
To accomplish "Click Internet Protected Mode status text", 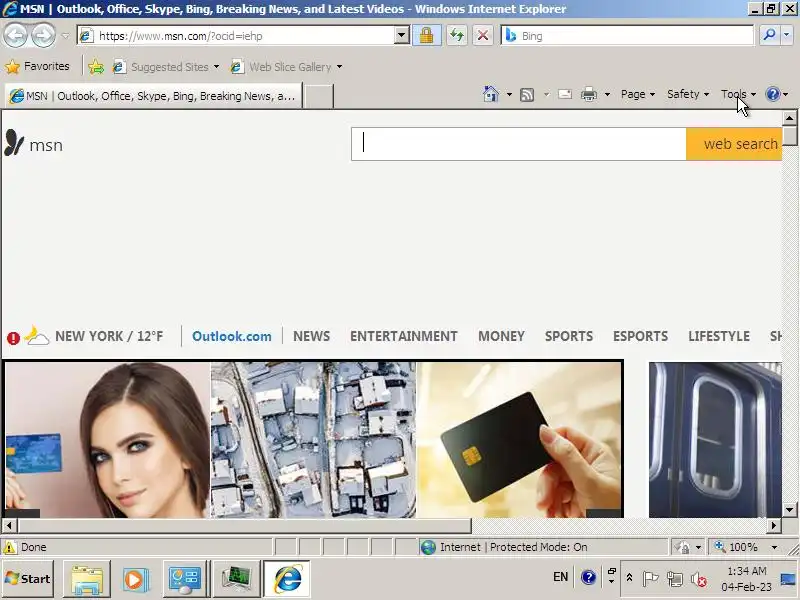I will [513, 547].
